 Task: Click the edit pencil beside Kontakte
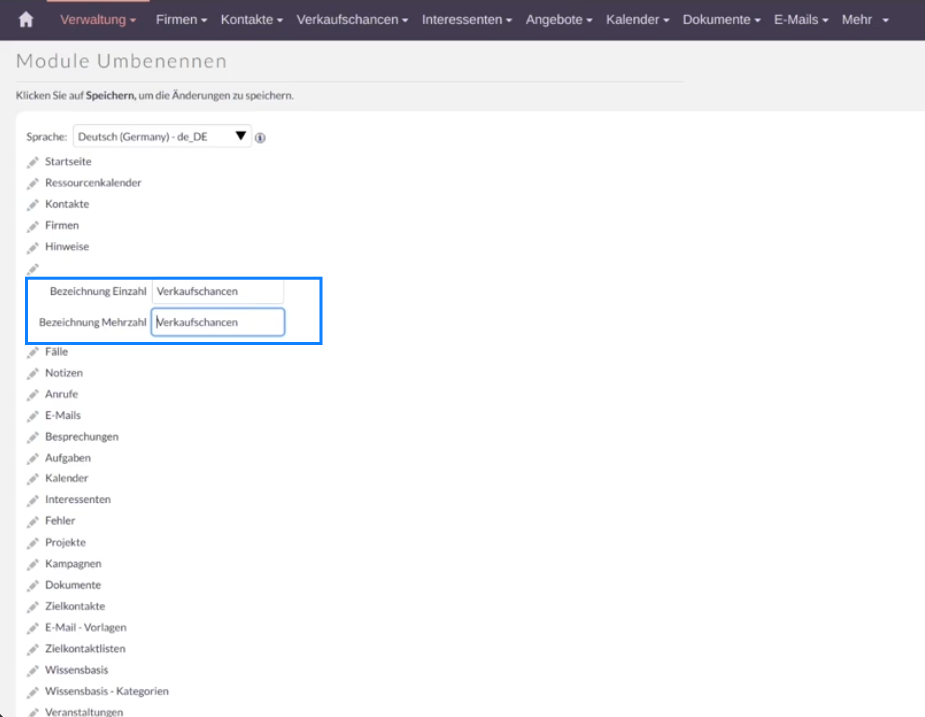33,204
